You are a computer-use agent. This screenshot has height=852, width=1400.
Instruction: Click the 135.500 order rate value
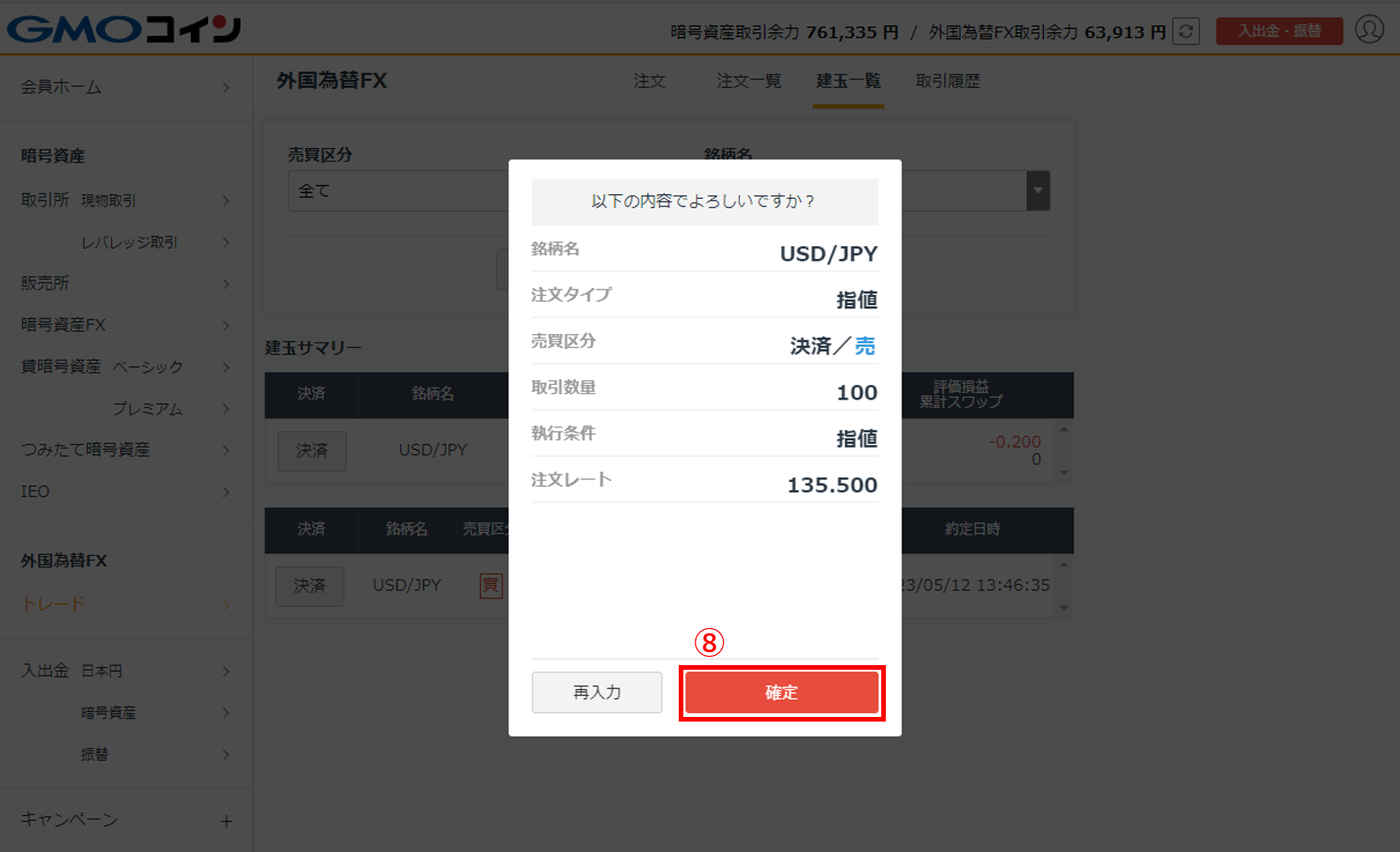point(832,485)
